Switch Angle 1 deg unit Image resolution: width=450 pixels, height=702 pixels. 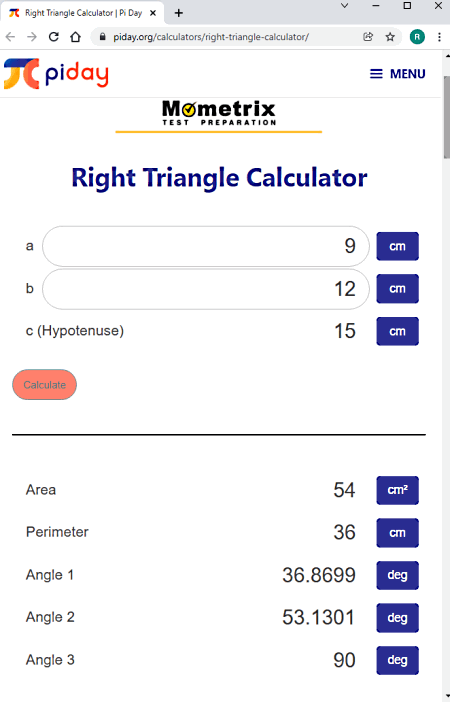coord(397,575)
